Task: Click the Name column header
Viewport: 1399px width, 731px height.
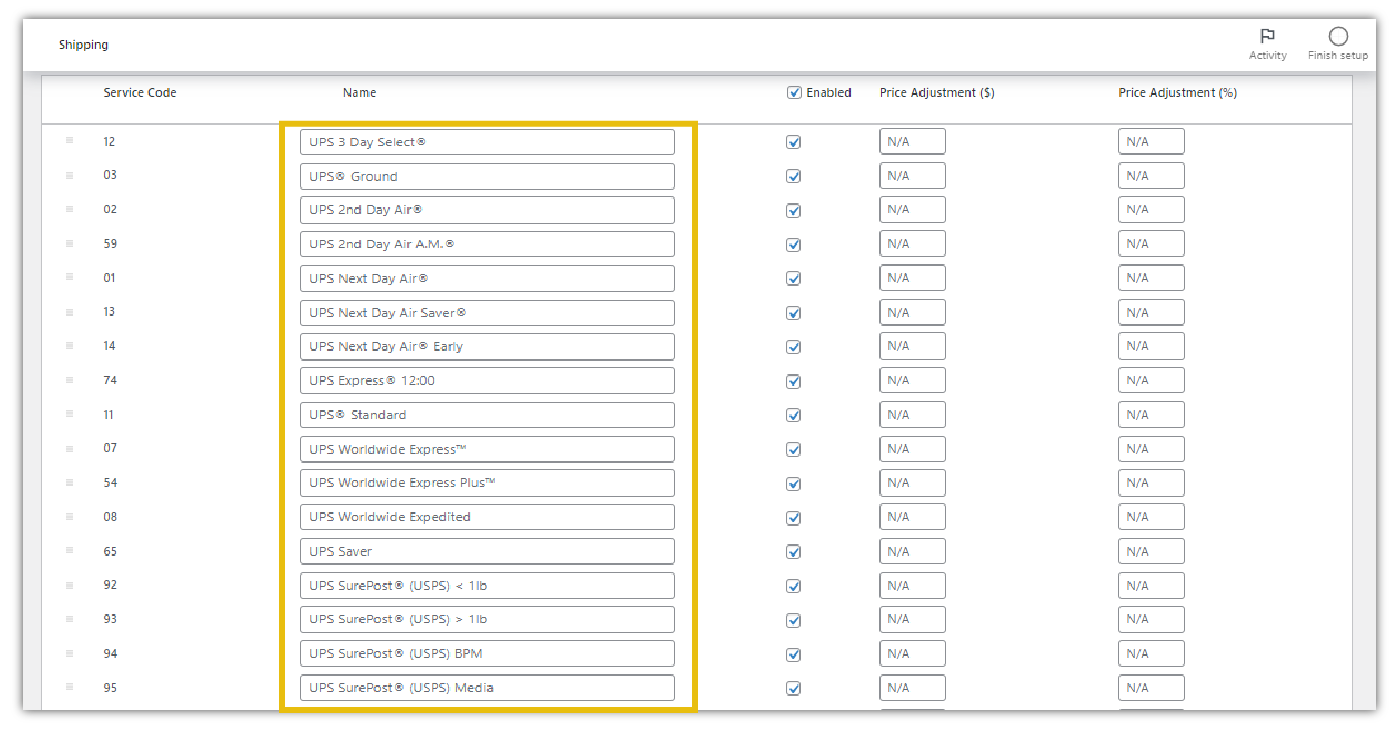Action: click(x=359, y=93)
